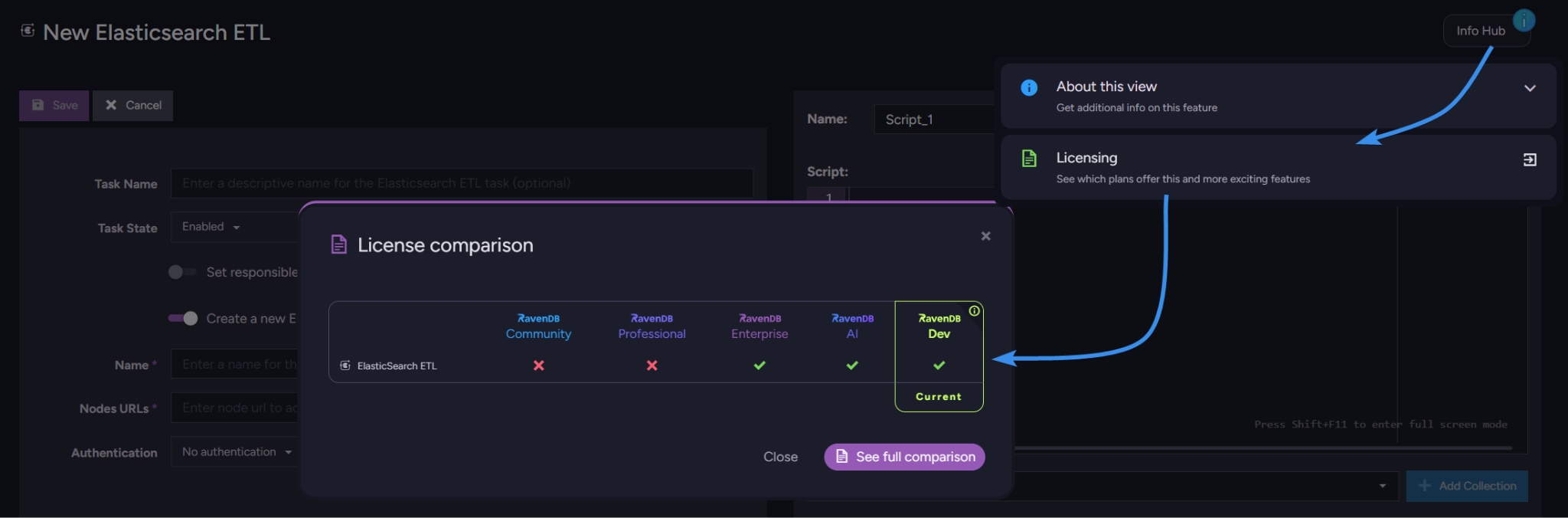Toggle the Set responsible node switch

click(182, 272)
